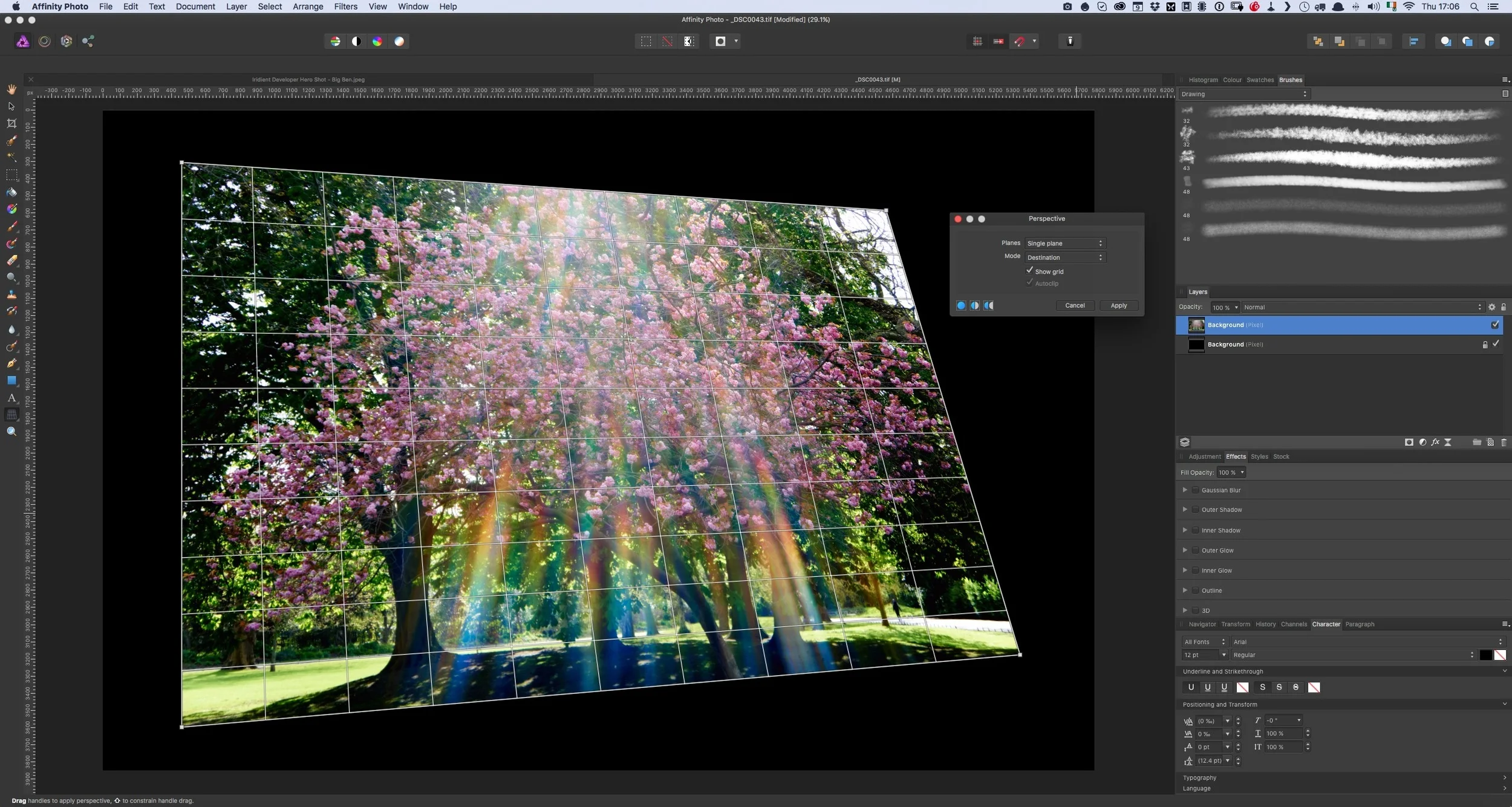This screenshot has width=1512, height=807.
Task: Select the Dodge Brush tool
Action: (x=11, y=278)
